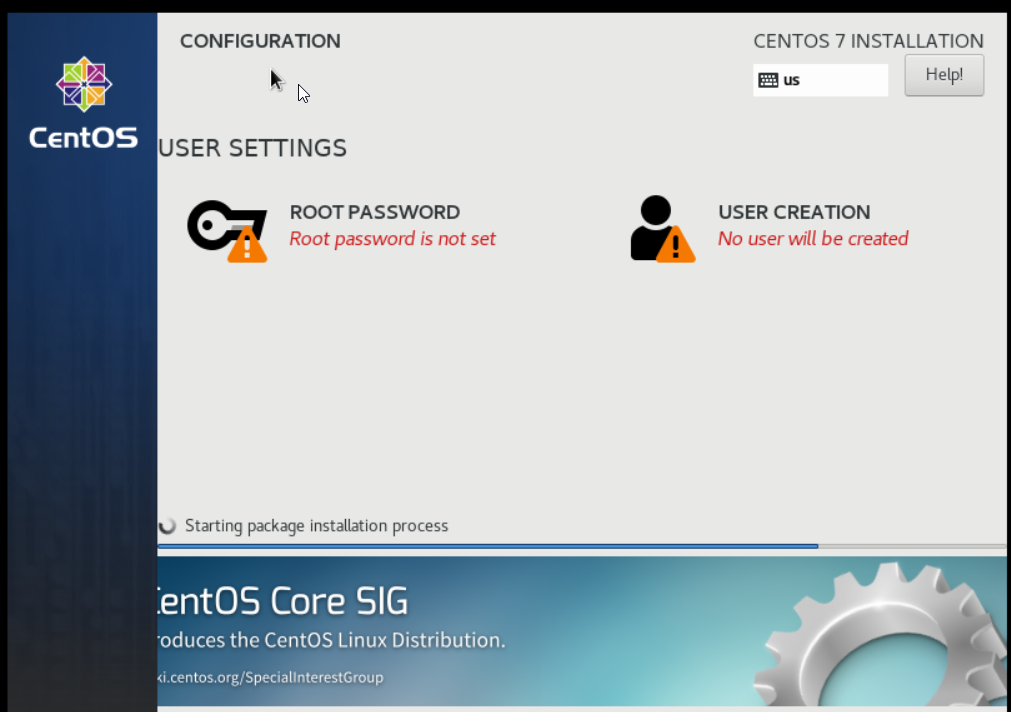Image resolution: width=1011 pixels, height=712 pixels.
Task: Open the ROOT PASSWORD setting
Action: (x=374, y=212)
